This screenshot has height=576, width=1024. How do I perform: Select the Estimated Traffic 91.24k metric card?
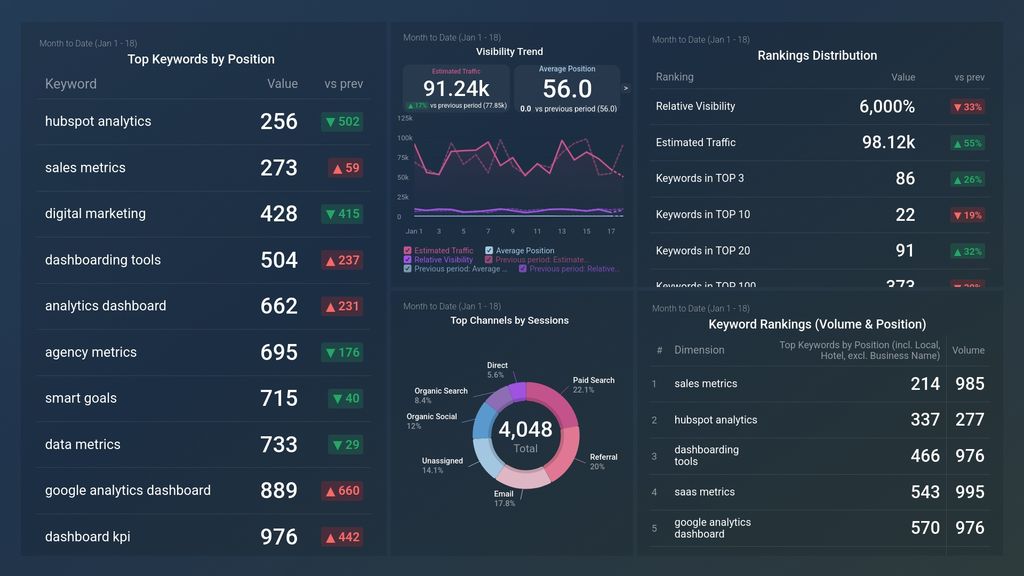click(x=456, y=89)
